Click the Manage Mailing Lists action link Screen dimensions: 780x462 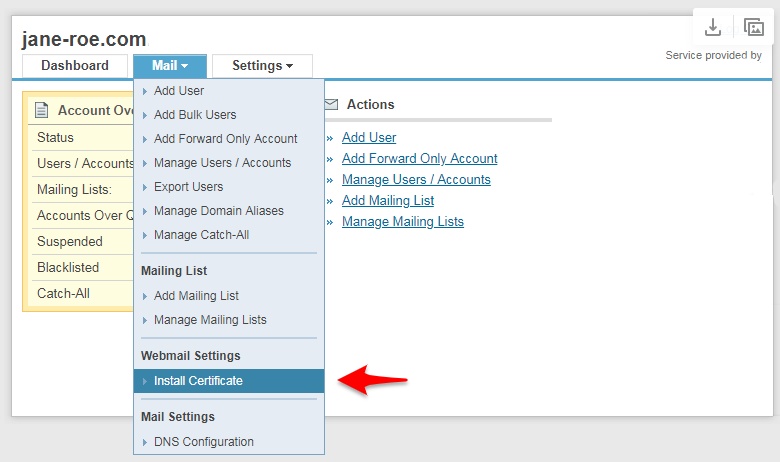(x=403, y=222)
